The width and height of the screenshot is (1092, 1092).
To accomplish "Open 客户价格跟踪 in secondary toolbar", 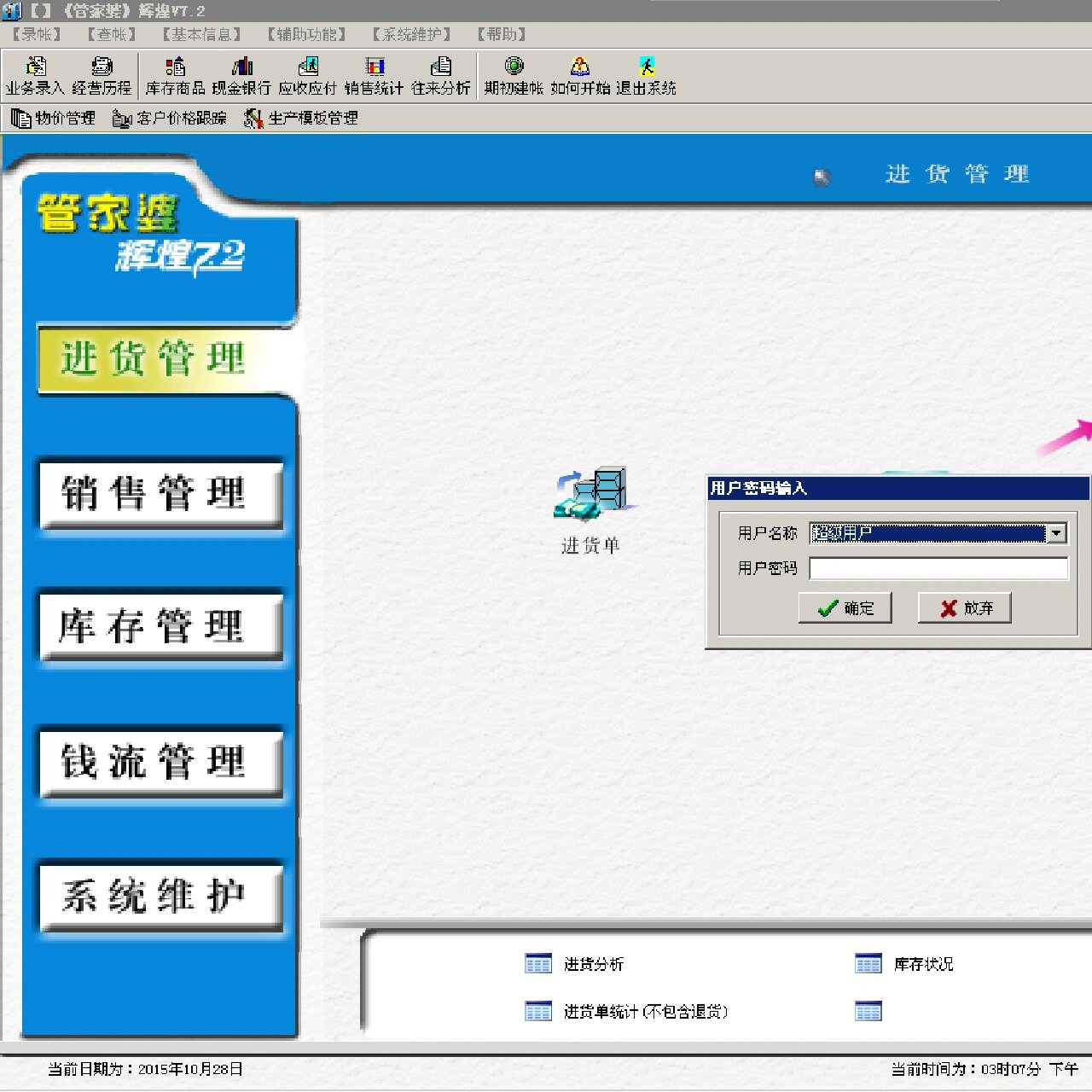I will (x=170, y=119).
